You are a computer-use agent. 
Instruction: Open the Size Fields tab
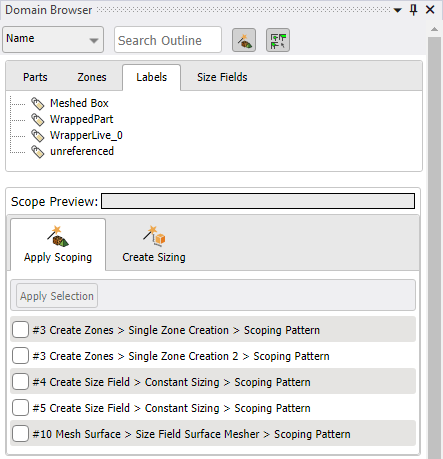click(222, 77)
